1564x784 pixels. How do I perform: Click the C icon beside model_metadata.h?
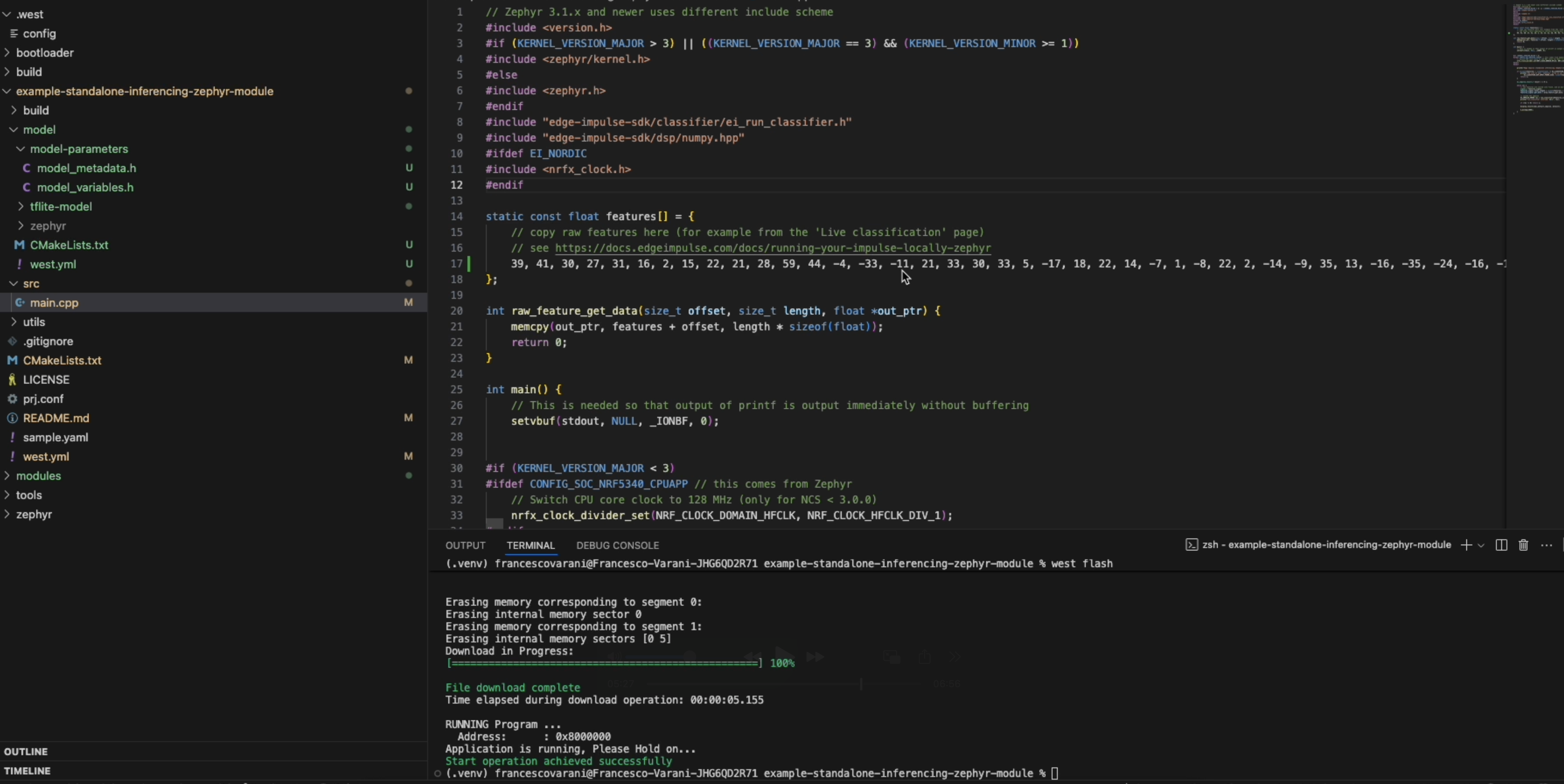(27, 168)
